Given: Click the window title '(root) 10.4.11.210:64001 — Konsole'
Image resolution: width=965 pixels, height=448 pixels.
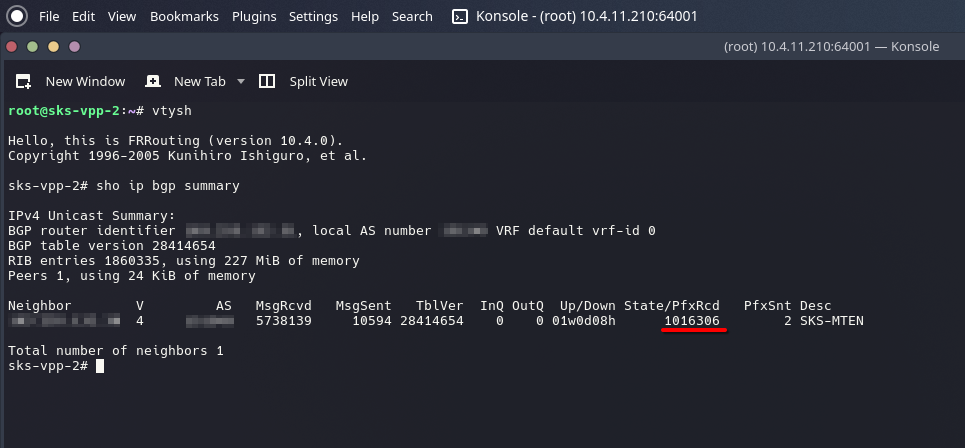Looking at the screenshot, I should (x=831, y=47).
